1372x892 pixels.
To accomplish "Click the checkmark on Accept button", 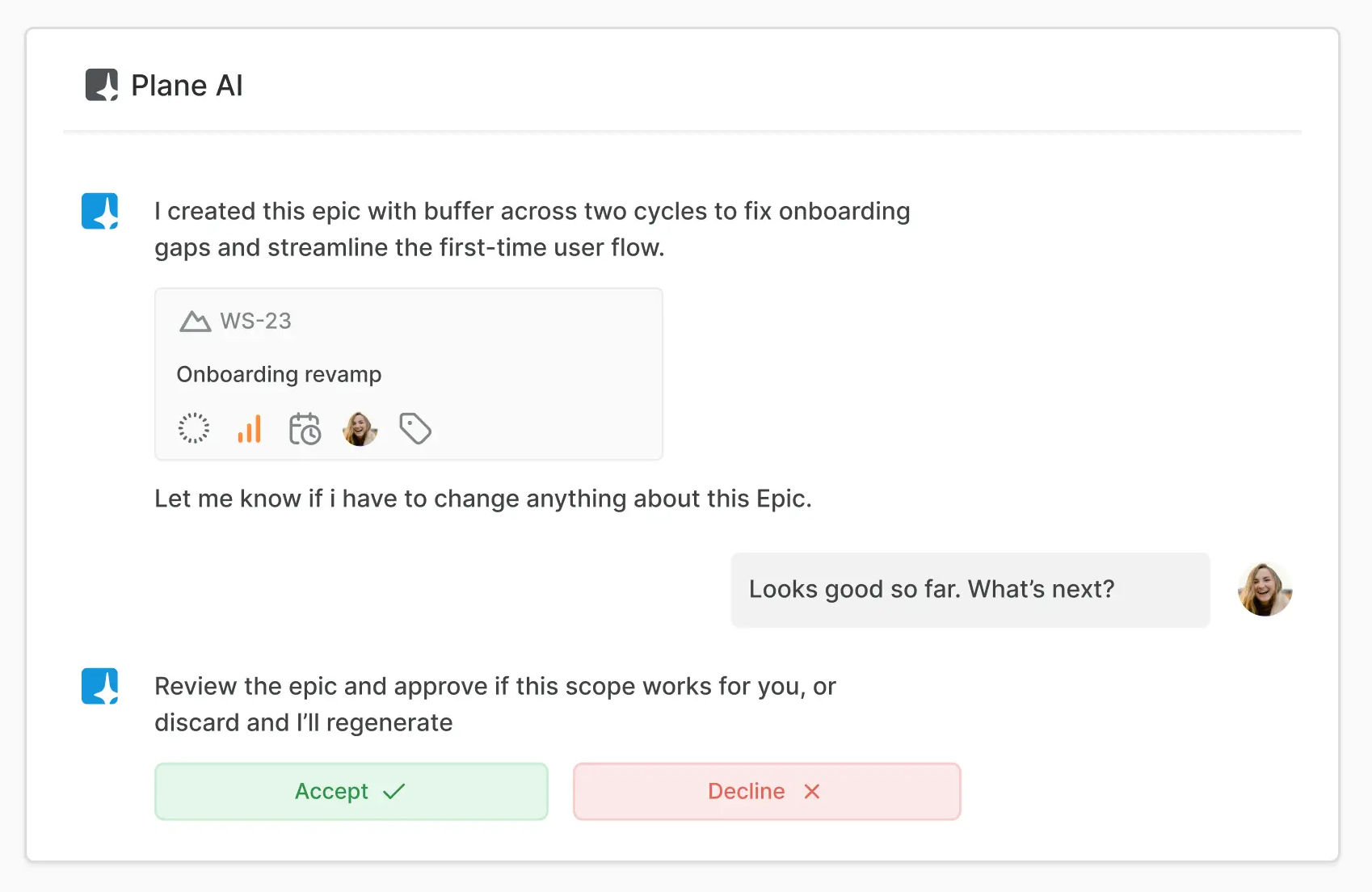I will coord(394,792).
